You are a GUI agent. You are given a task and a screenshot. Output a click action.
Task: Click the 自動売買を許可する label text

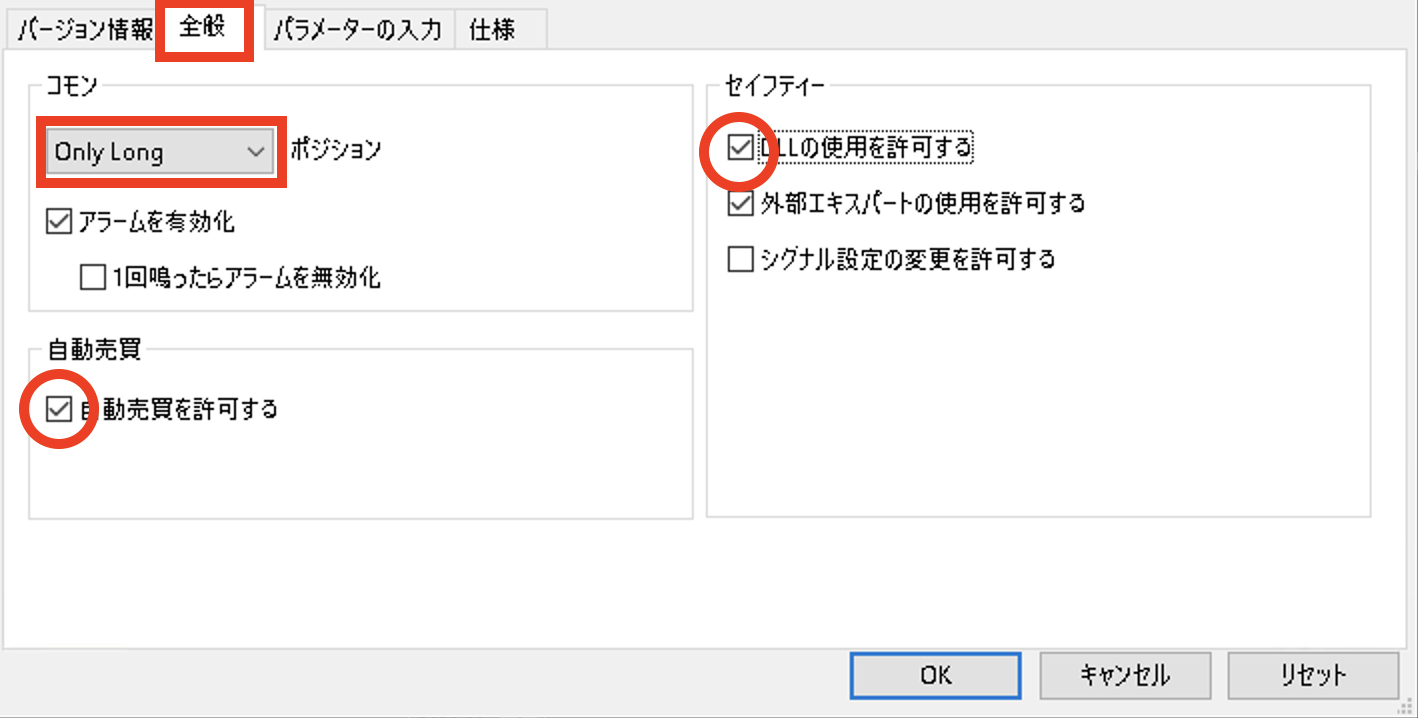[180, 408]
